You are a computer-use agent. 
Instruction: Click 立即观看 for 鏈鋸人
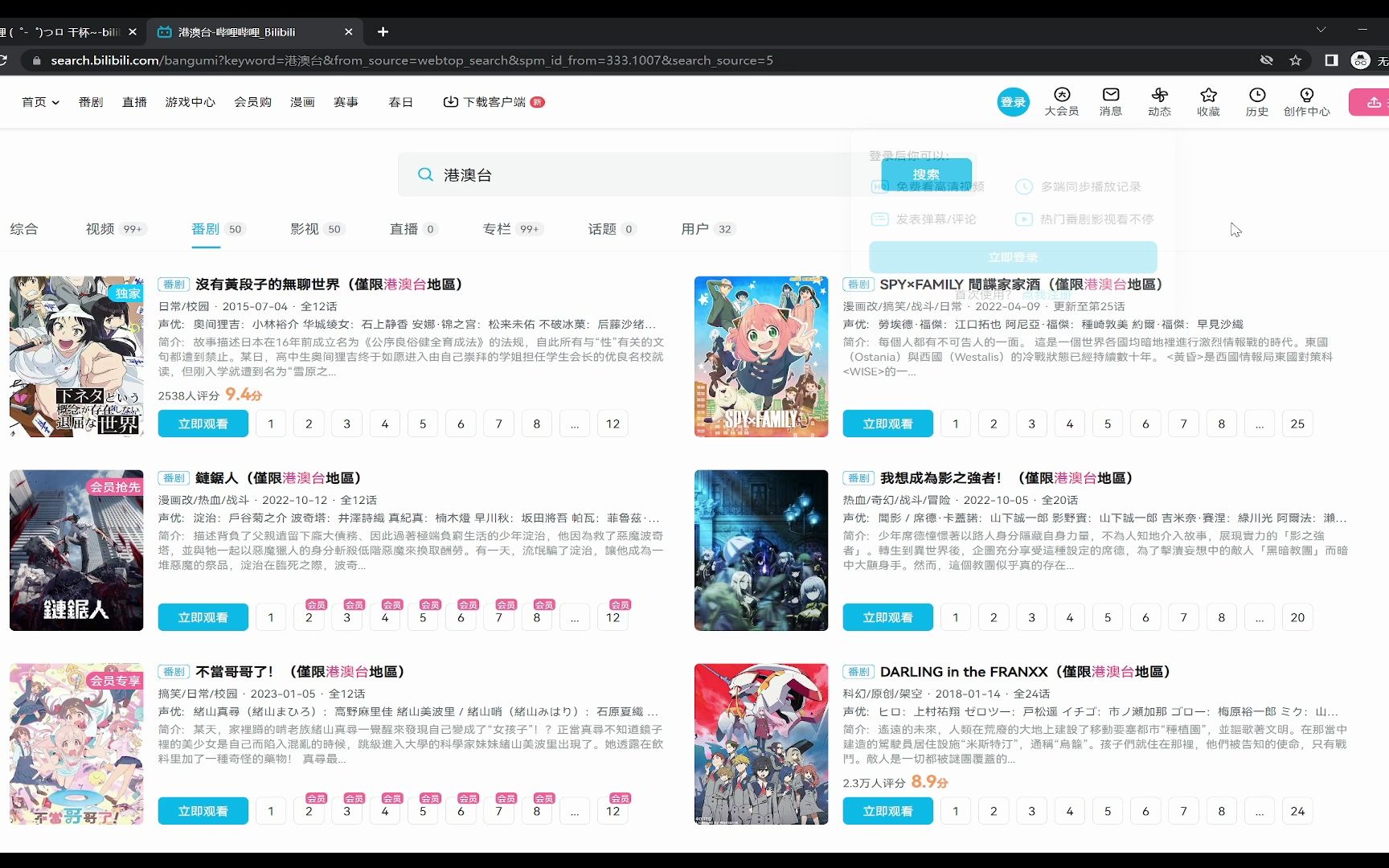click(x=203, y=617)
